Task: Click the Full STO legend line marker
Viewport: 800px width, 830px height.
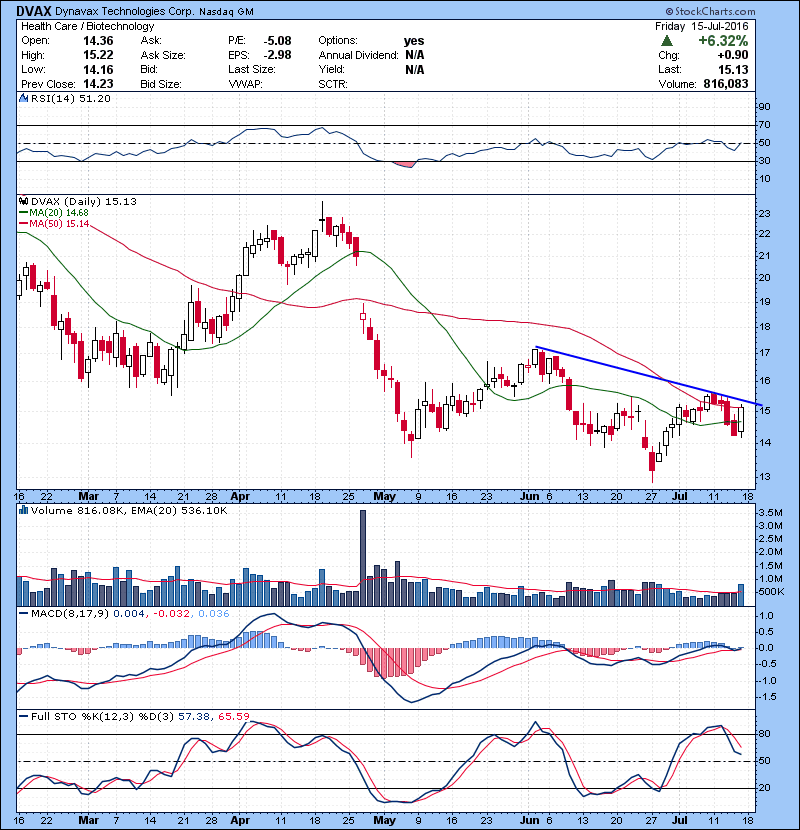Action: (x=23, y=716)
